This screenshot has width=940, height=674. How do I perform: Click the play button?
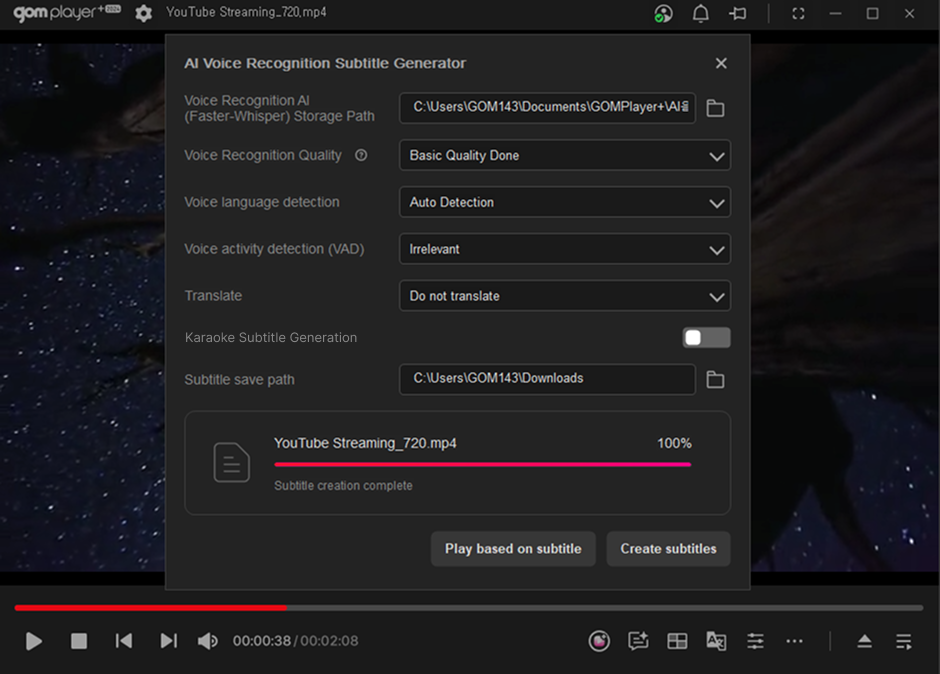pos(34,641)
